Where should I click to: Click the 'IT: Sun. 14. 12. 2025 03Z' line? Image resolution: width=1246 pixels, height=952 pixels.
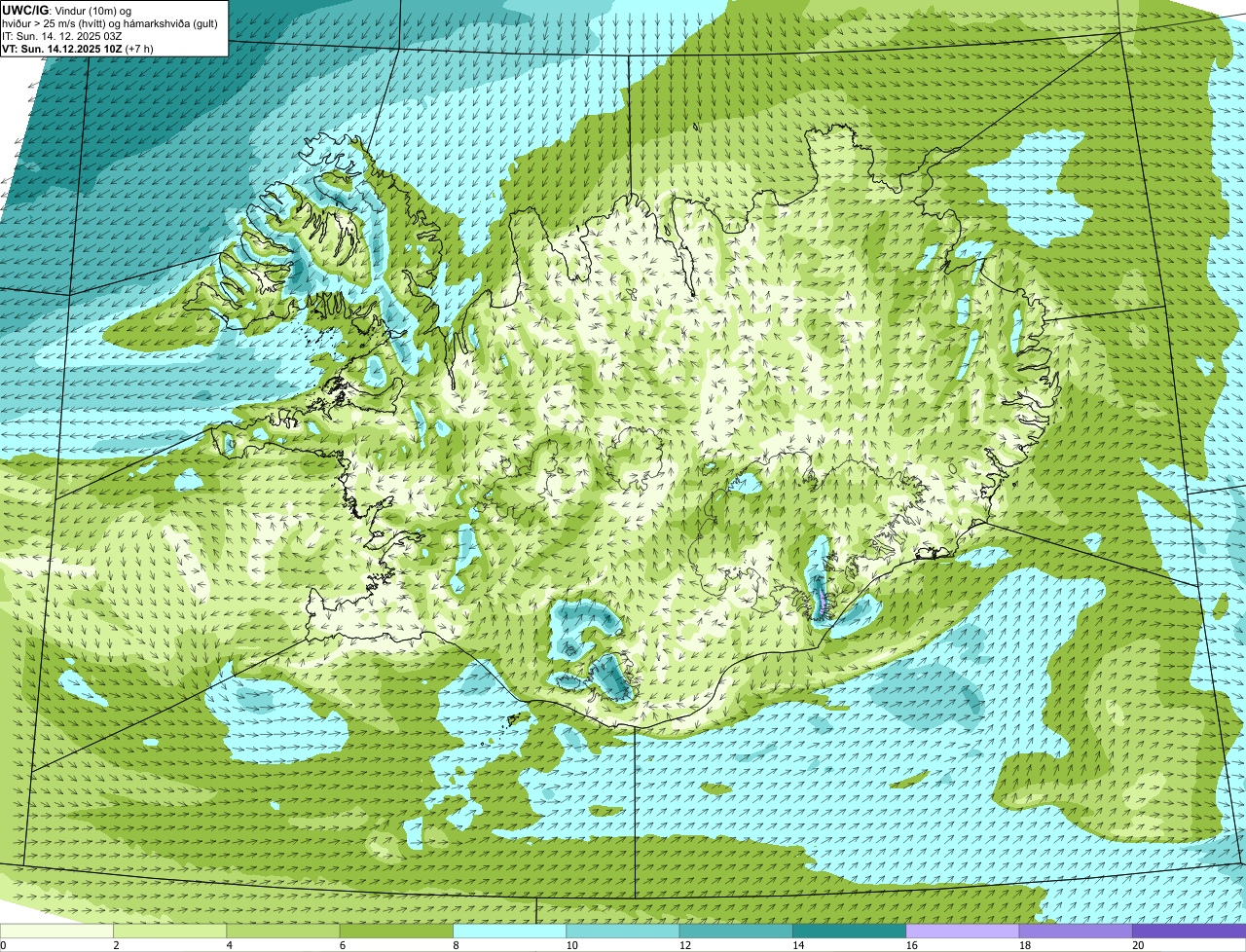point(62,36)
